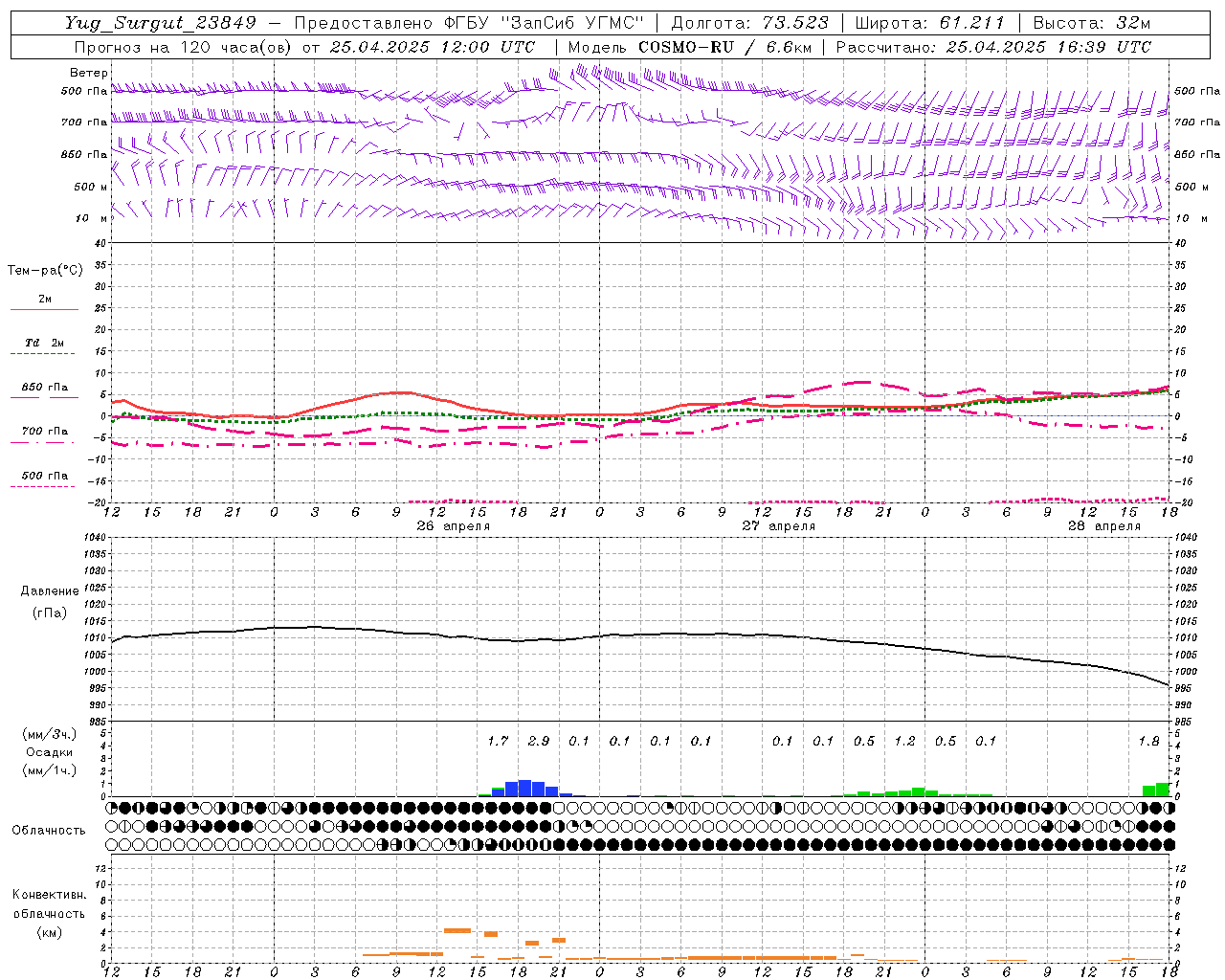Viewport: 1225px width, 980px height.
Task: Click the "Осадки" precipitation label
Action: (50, 752)
